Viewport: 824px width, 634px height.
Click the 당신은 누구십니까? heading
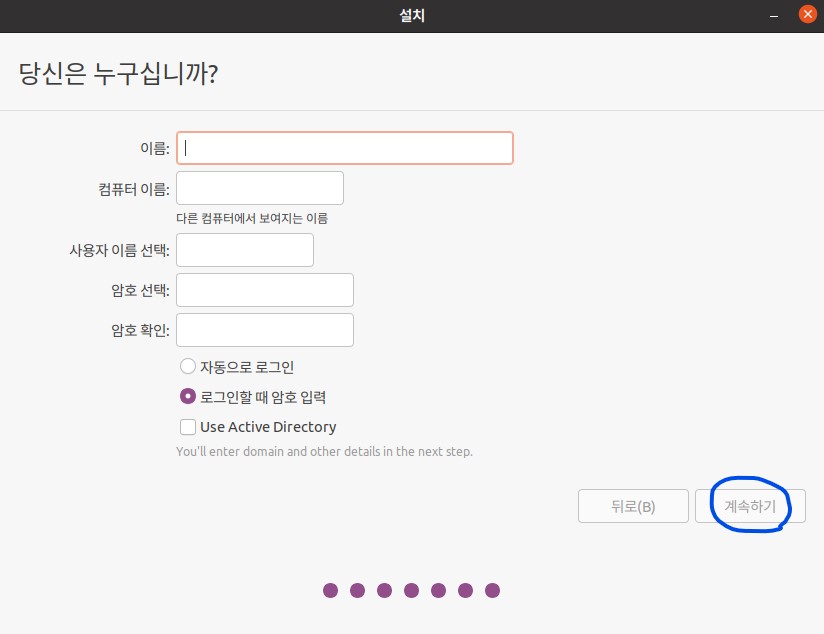118,73
